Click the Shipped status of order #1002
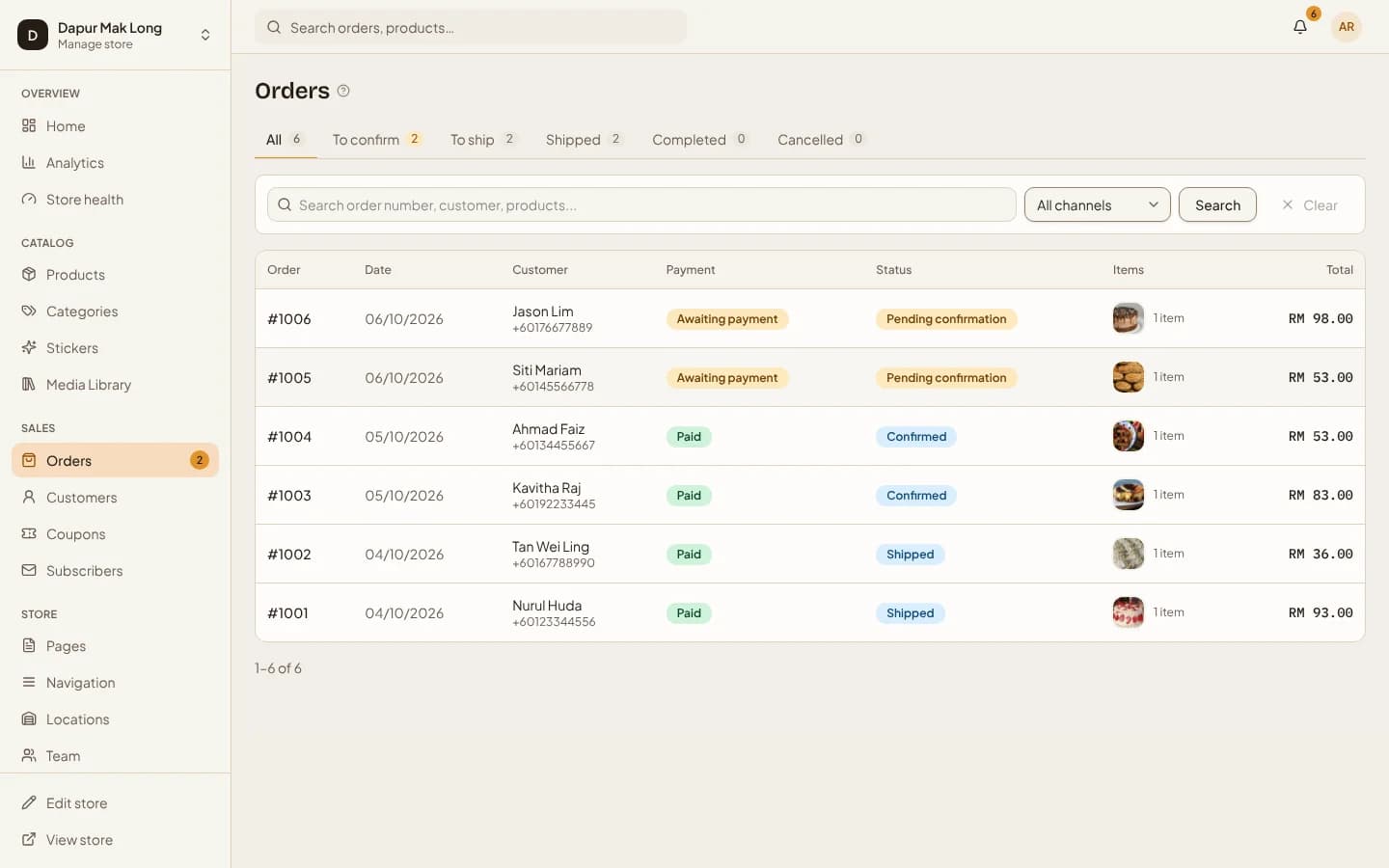The height and width of the screenshot is (868, 1389). 911,555
